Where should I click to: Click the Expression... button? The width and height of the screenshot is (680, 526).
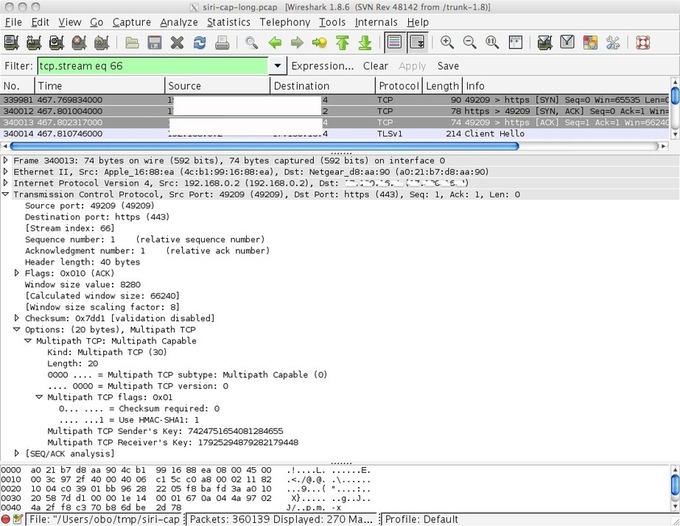pyautogui.click(x=322, y=66)
